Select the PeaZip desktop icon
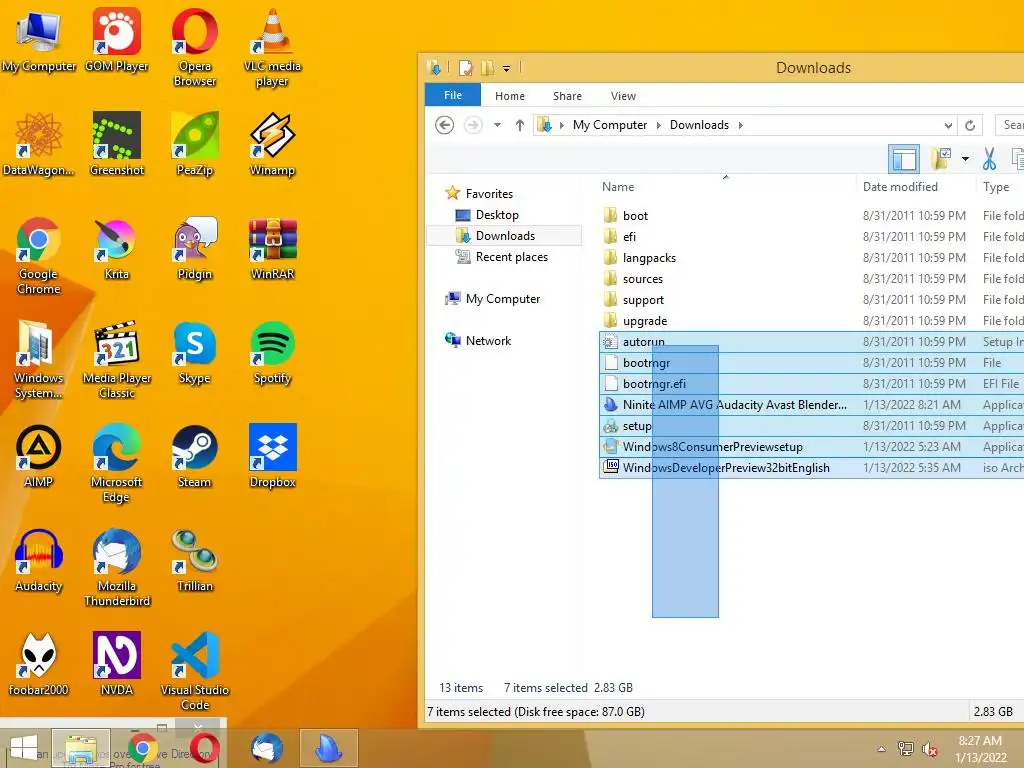This screenshot has width=1024, height=768. [195, 144]
